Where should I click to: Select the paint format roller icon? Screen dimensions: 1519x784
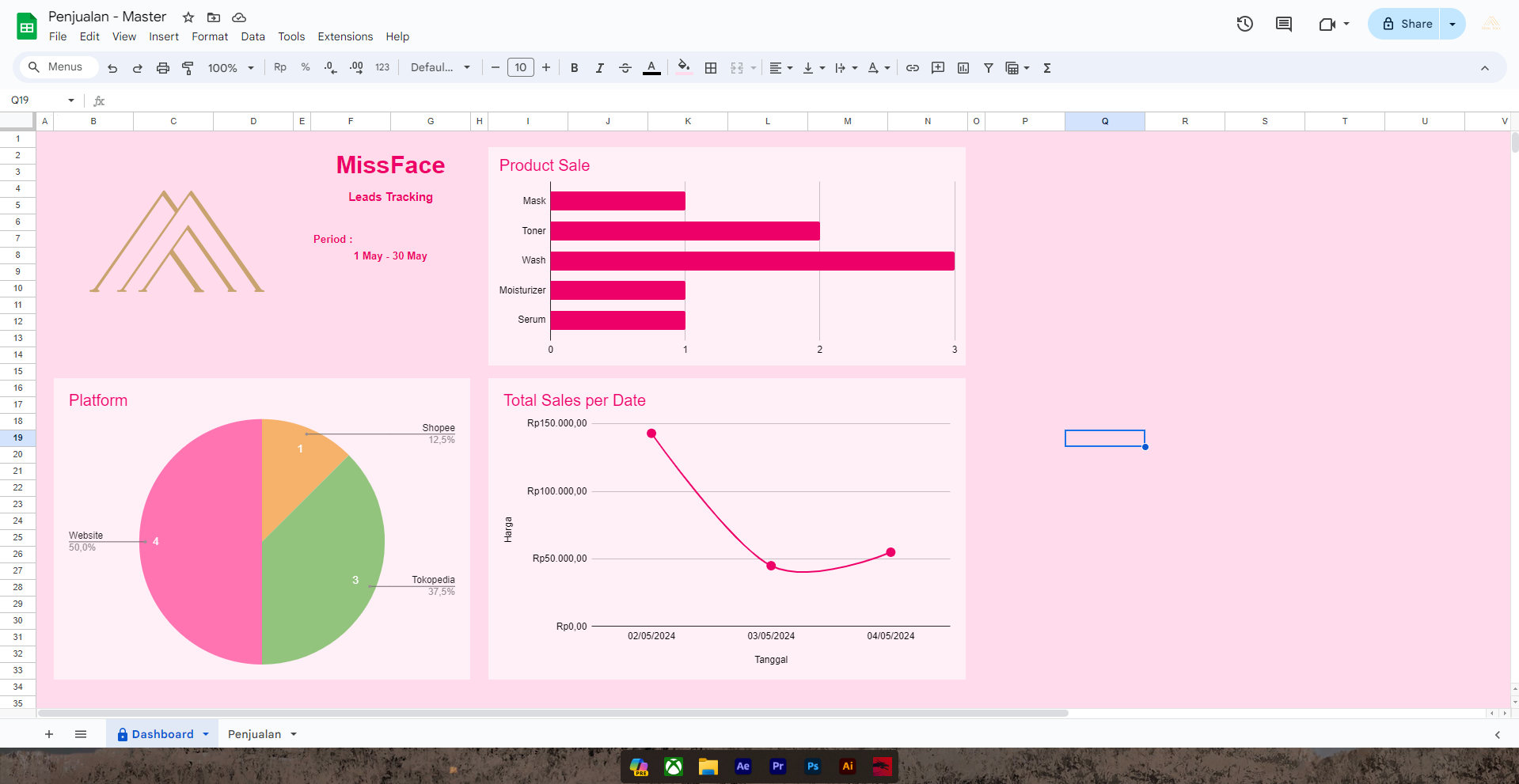[188, 68]
